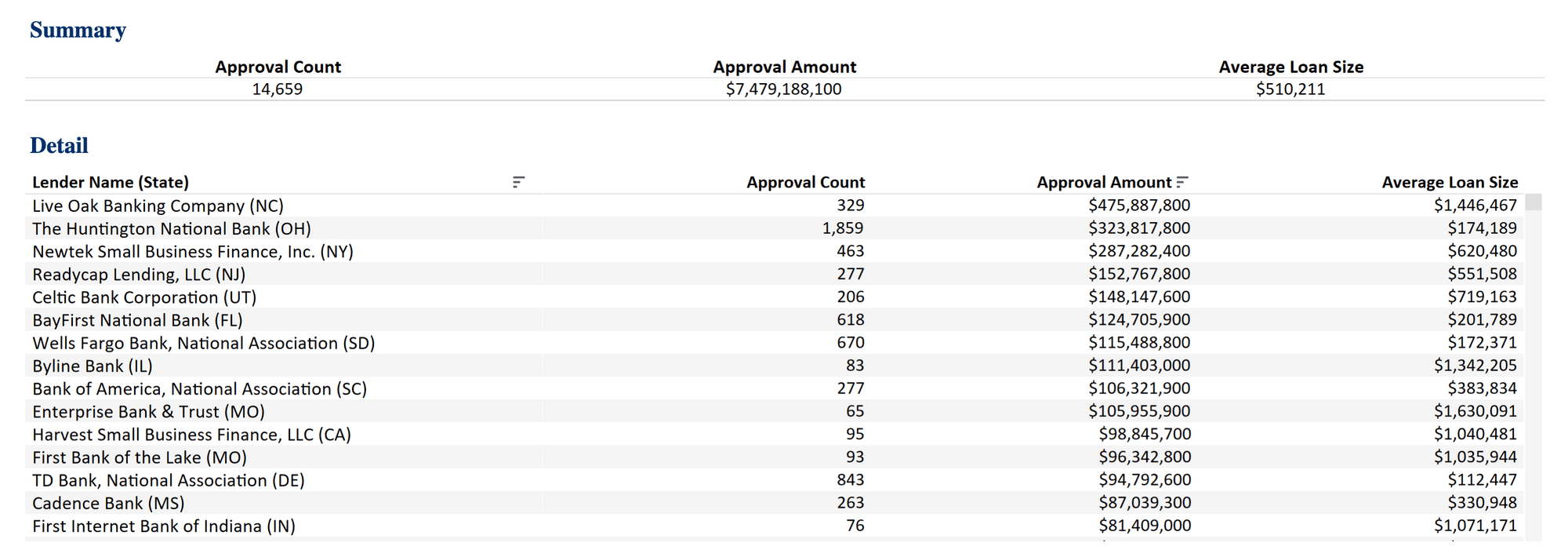
Task: Click approval count 1,859 for Huntington
Action: [843, 228]
